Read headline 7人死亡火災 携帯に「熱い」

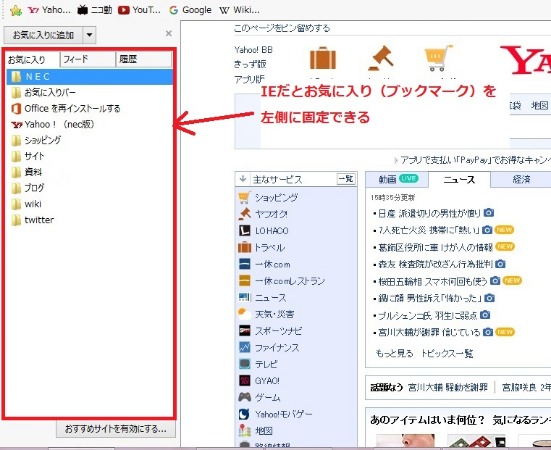(x=429, y=230)
